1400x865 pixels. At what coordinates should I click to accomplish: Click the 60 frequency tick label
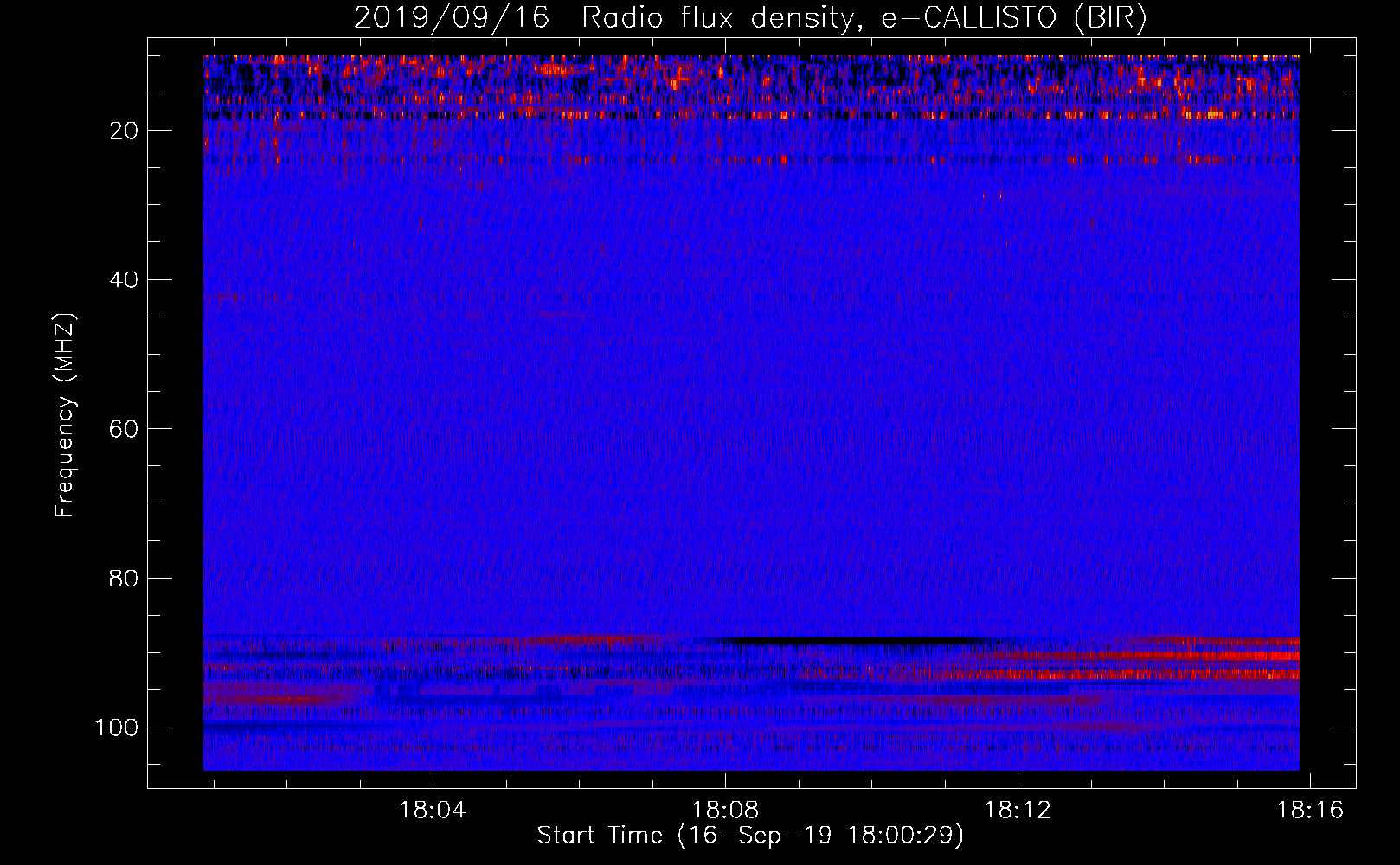[125, 429]
